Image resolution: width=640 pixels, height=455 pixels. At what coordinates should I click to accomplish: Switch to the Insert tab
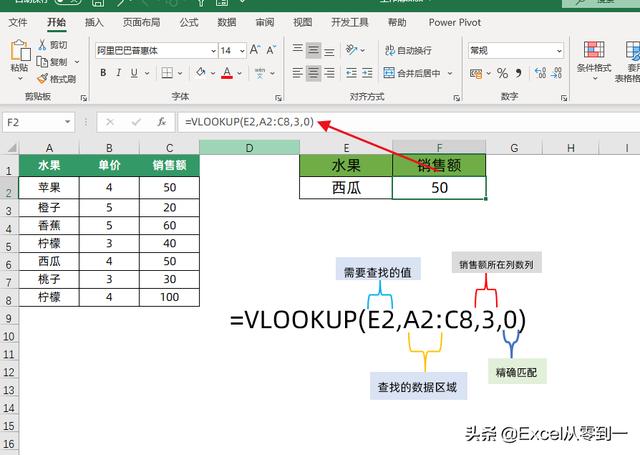(94, 22)
